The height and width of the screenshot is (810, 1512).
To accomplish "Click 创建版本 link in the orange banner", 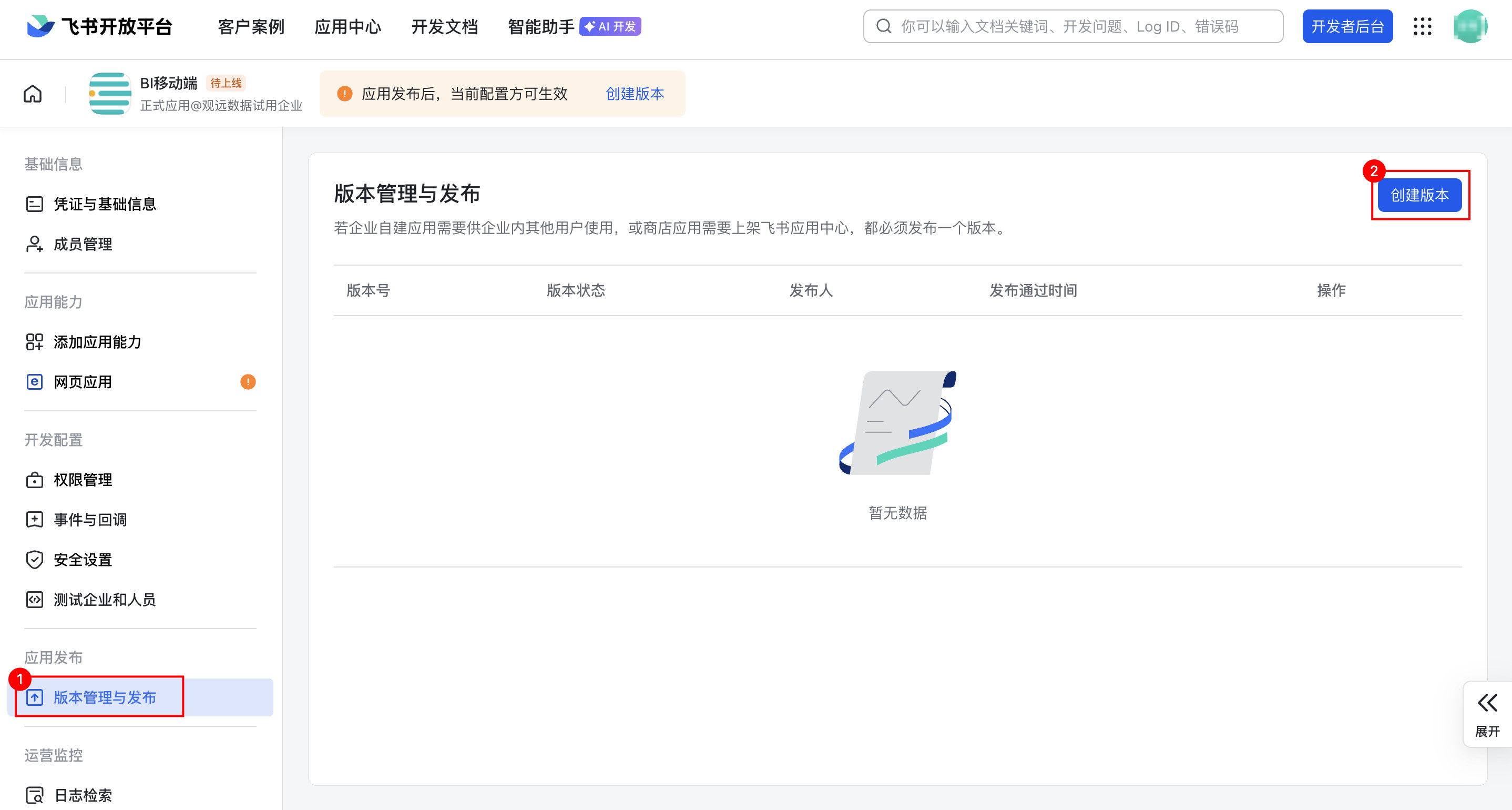I will 635,94.
